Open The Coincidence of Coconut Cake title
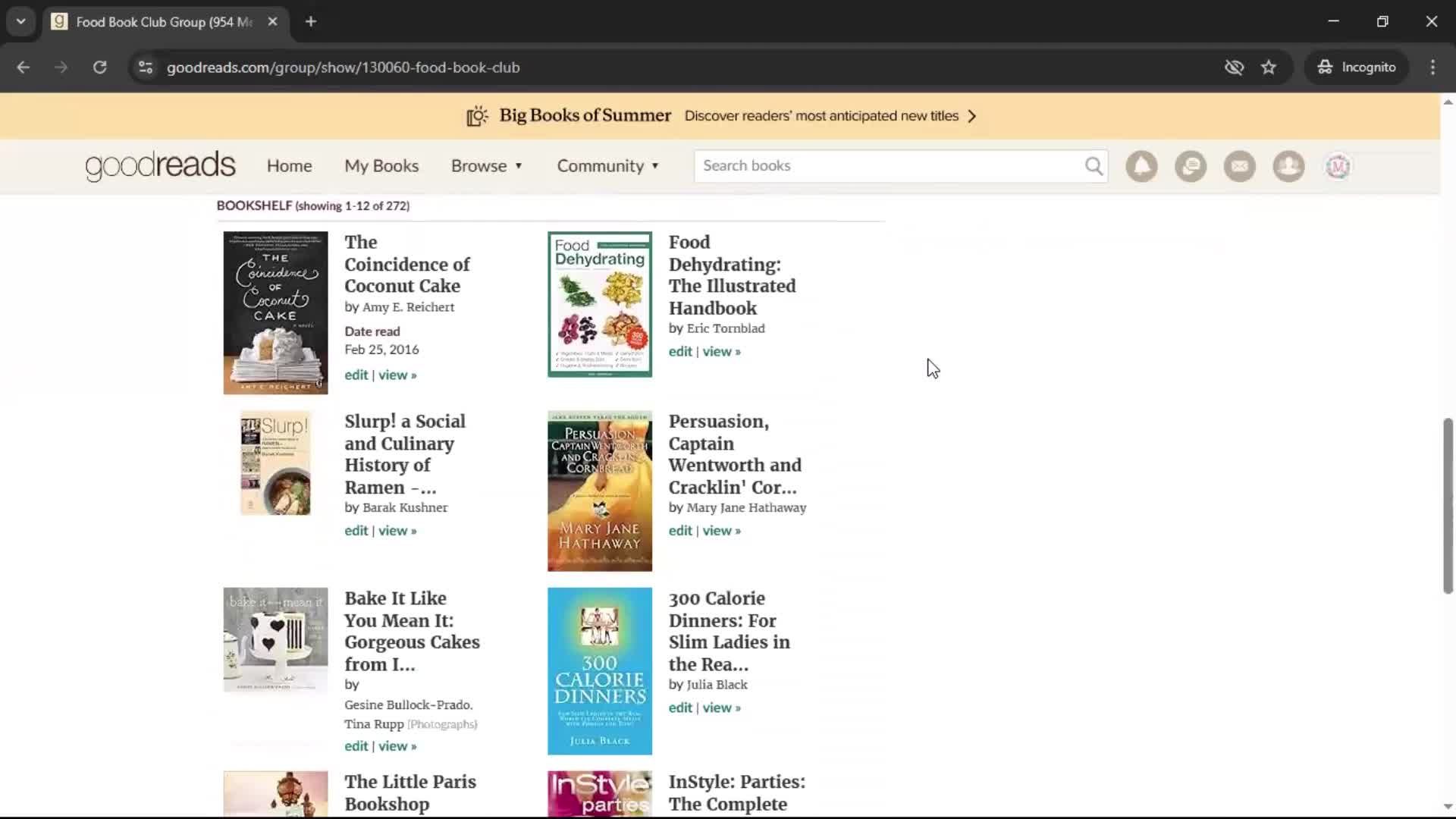The image size is (1456, 819). (407, 264)
